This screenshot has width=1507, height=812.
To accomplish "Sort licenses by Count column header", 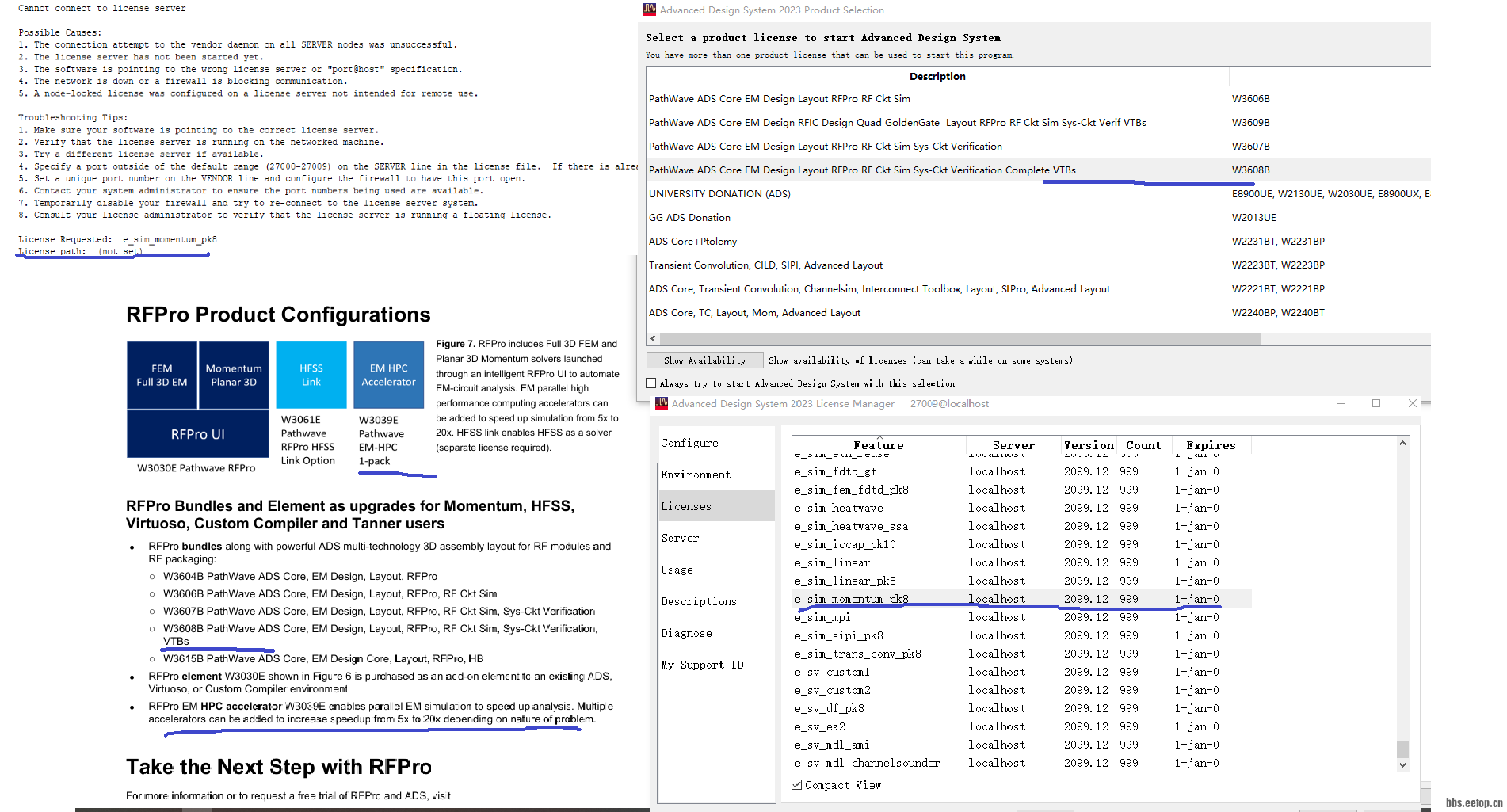I will click(x=1143, y=445).
